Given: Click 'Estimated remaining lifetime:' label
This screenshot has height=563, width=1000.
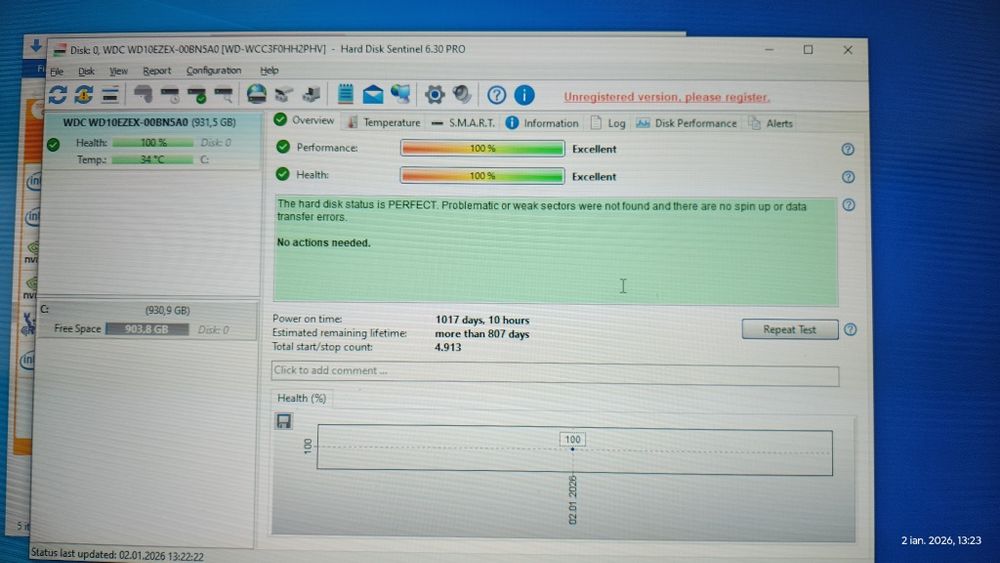Looking at the screenshot, I should (x=339, y=333).
